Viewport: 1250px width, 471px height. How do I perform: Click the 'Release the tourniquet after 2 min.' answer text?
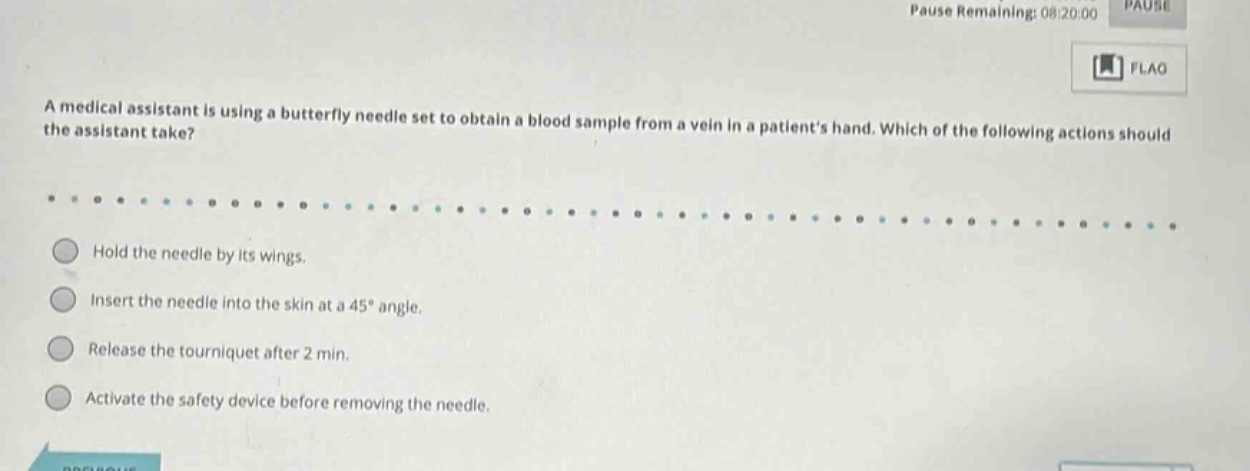pyautogui.click(x=219, y=352)
